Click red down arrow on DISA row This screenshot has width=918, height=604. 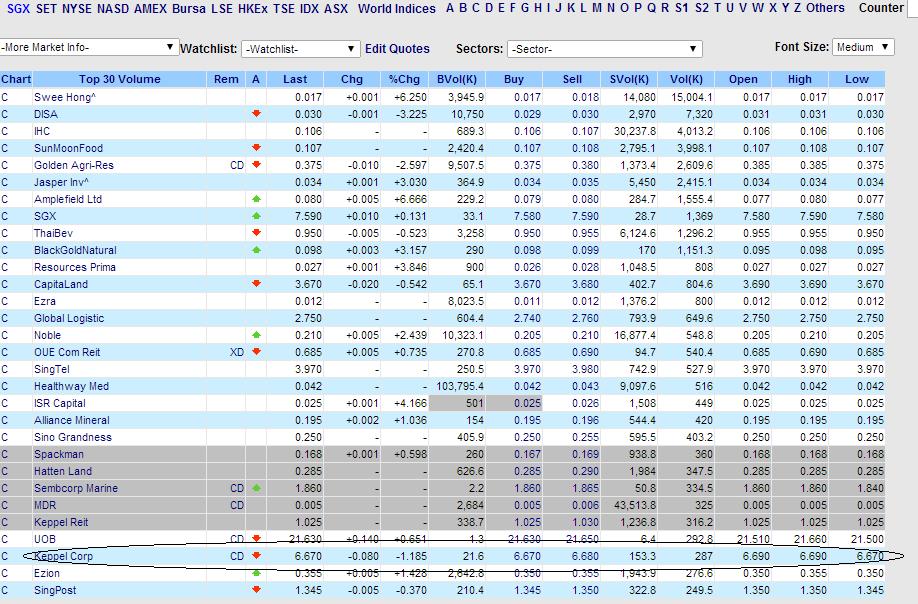pyautogui.click(x=256, y=114)
